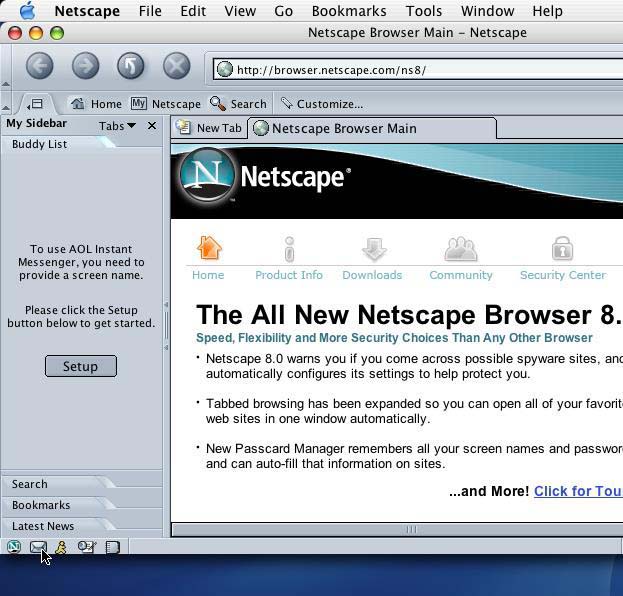The height and width of the screenshot is (596, 623).
Task: Click the orange Home house icon
Action: (209, 248)
